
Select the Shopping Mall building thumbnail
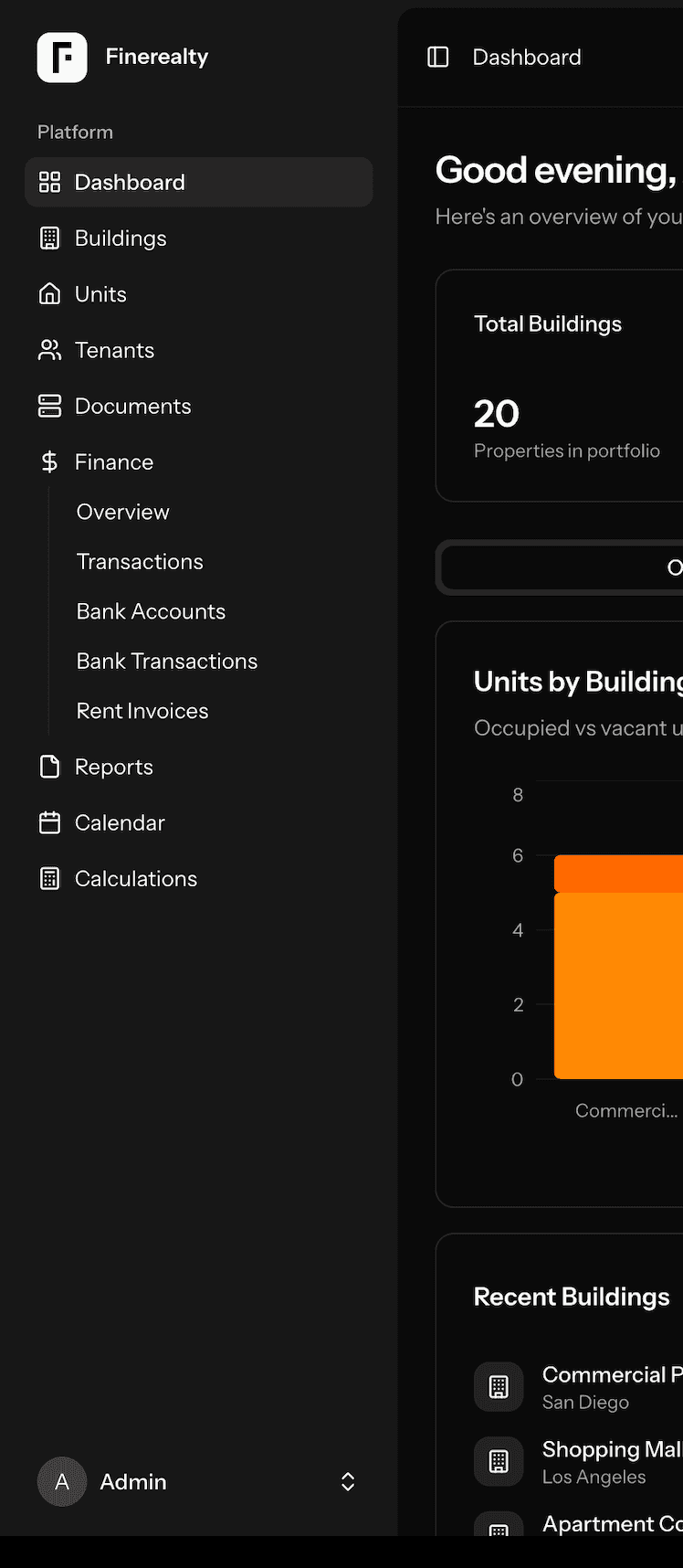[499, 1461]
